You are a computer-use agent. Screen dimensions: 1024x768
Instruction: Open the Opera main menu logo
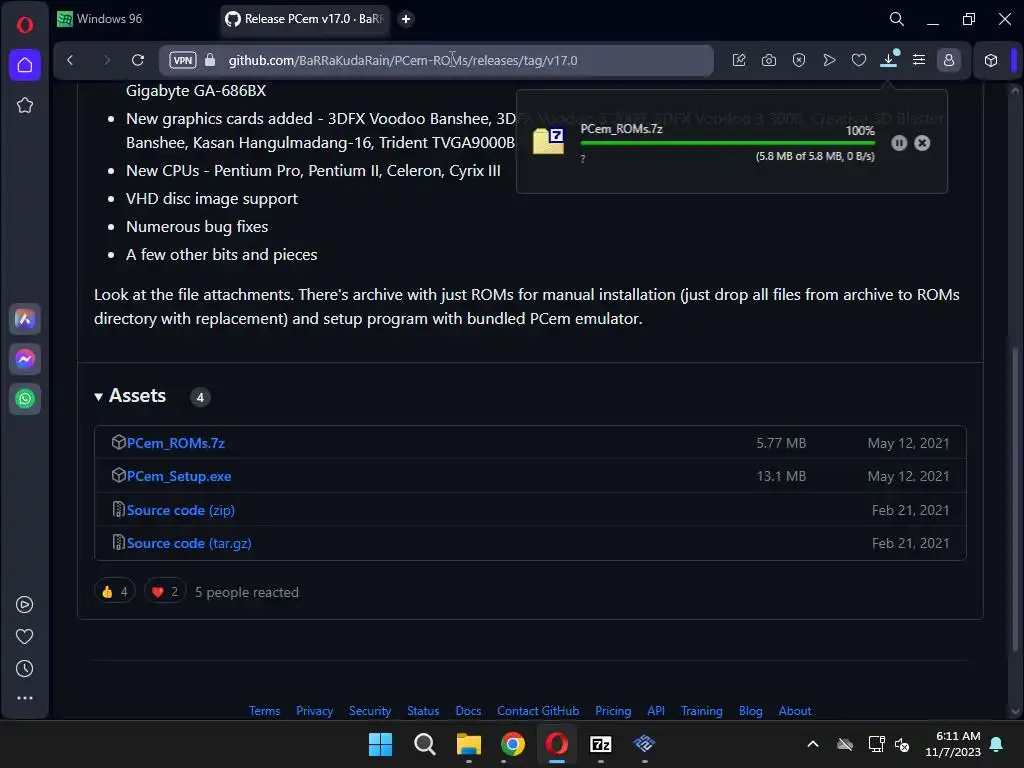tap(25, 25)
